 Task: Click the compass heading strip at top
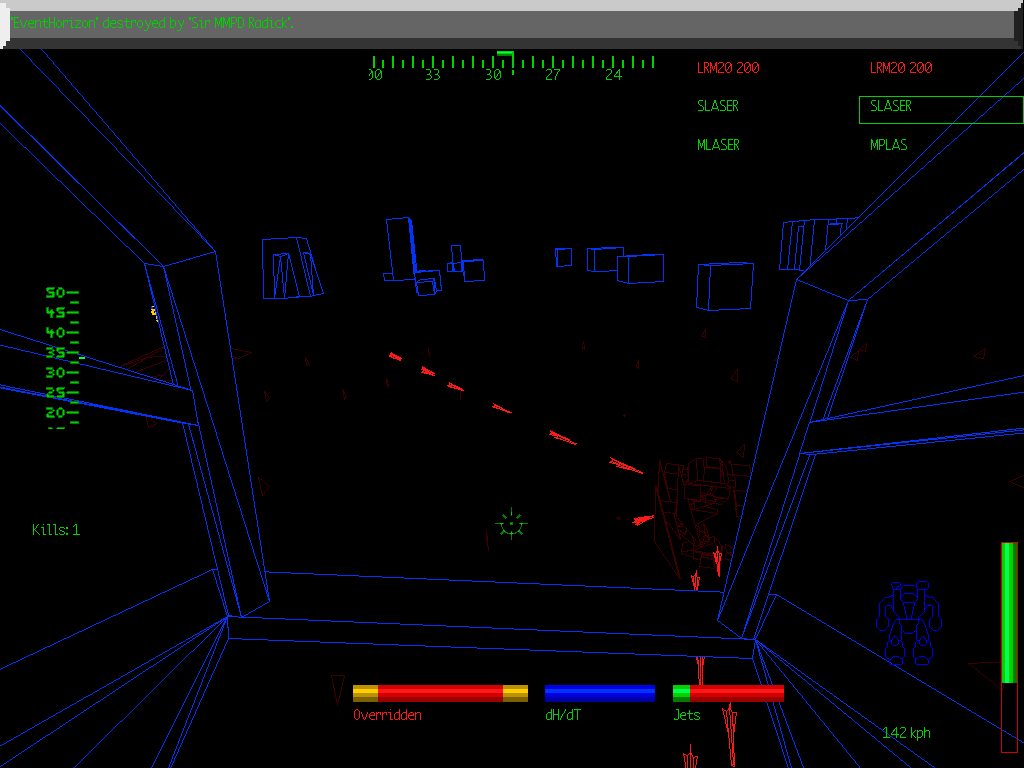coord(510,67)
